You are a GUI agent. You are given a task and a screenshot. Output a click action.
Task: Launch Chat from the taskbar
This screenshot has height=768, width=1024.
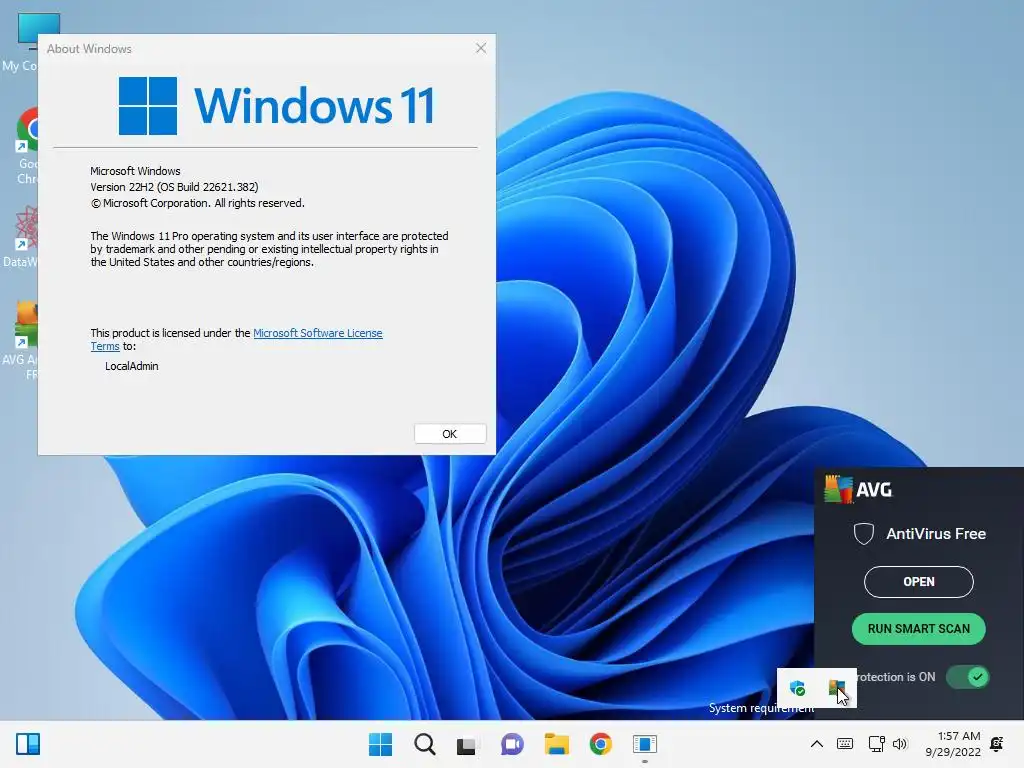[512, 744]
